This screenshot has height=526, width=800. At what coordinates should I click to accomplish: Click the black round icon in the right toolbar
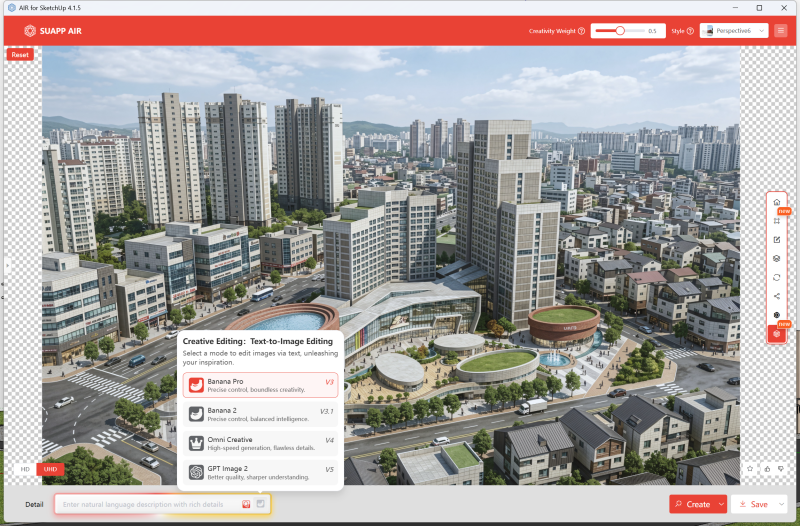(777, 315)
